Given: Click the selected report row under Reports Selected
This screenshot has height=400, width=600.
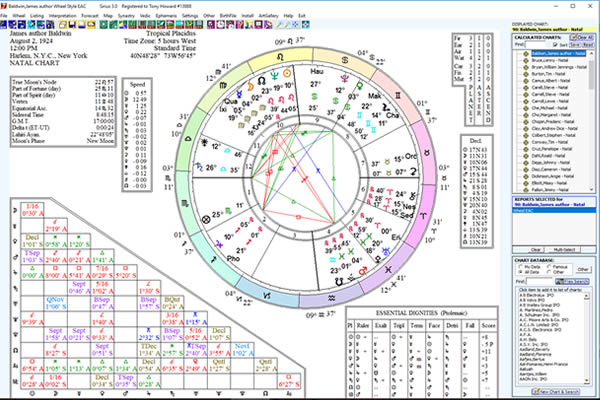Looking at the screenshot, I should [x=554, y=211].
